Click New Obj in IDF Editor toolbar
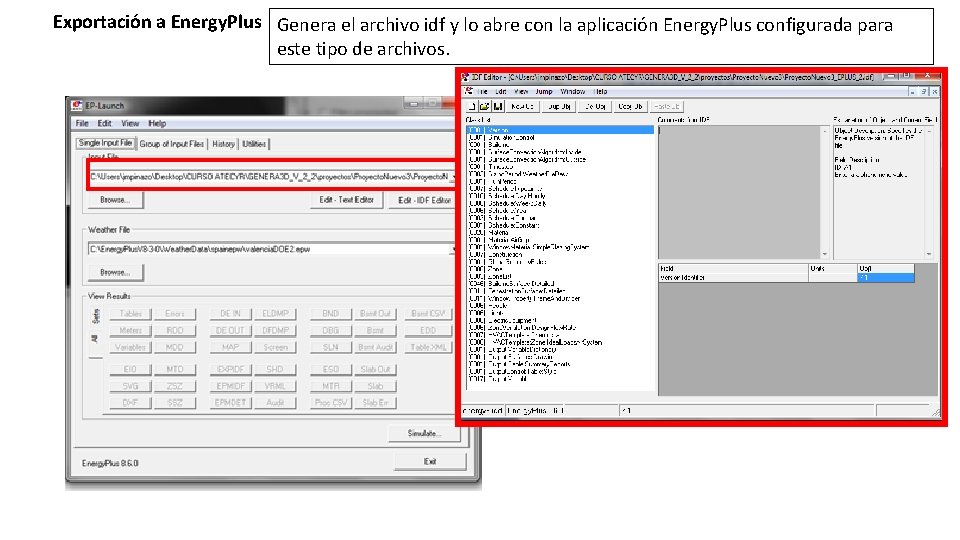960x540 pixels. point(522,107)
